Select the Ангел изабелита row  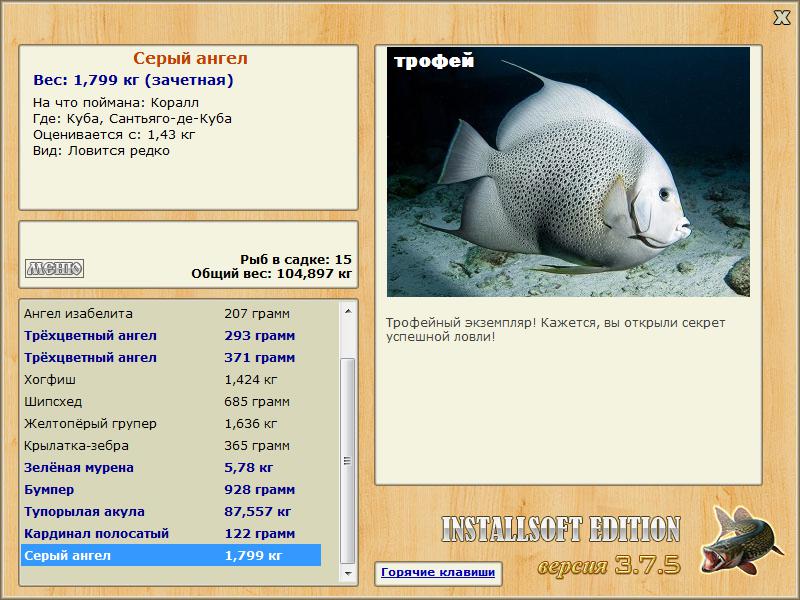[x=171, y=314]
